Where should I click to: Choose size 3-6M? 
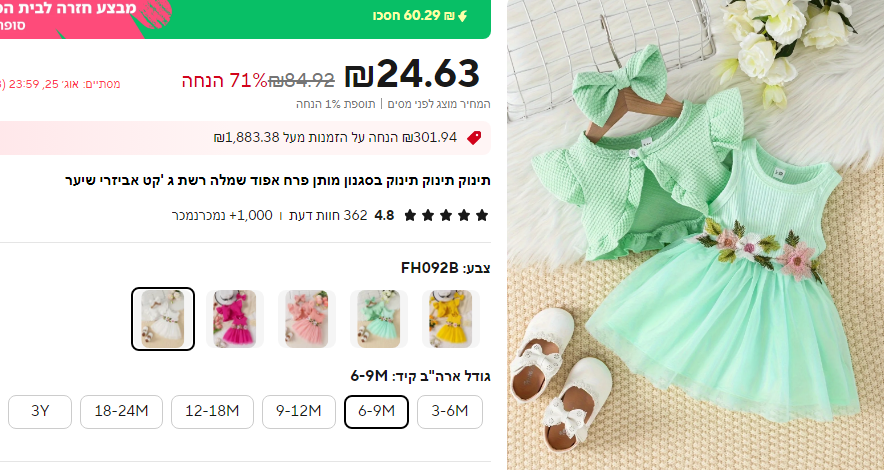coord(450,411)
